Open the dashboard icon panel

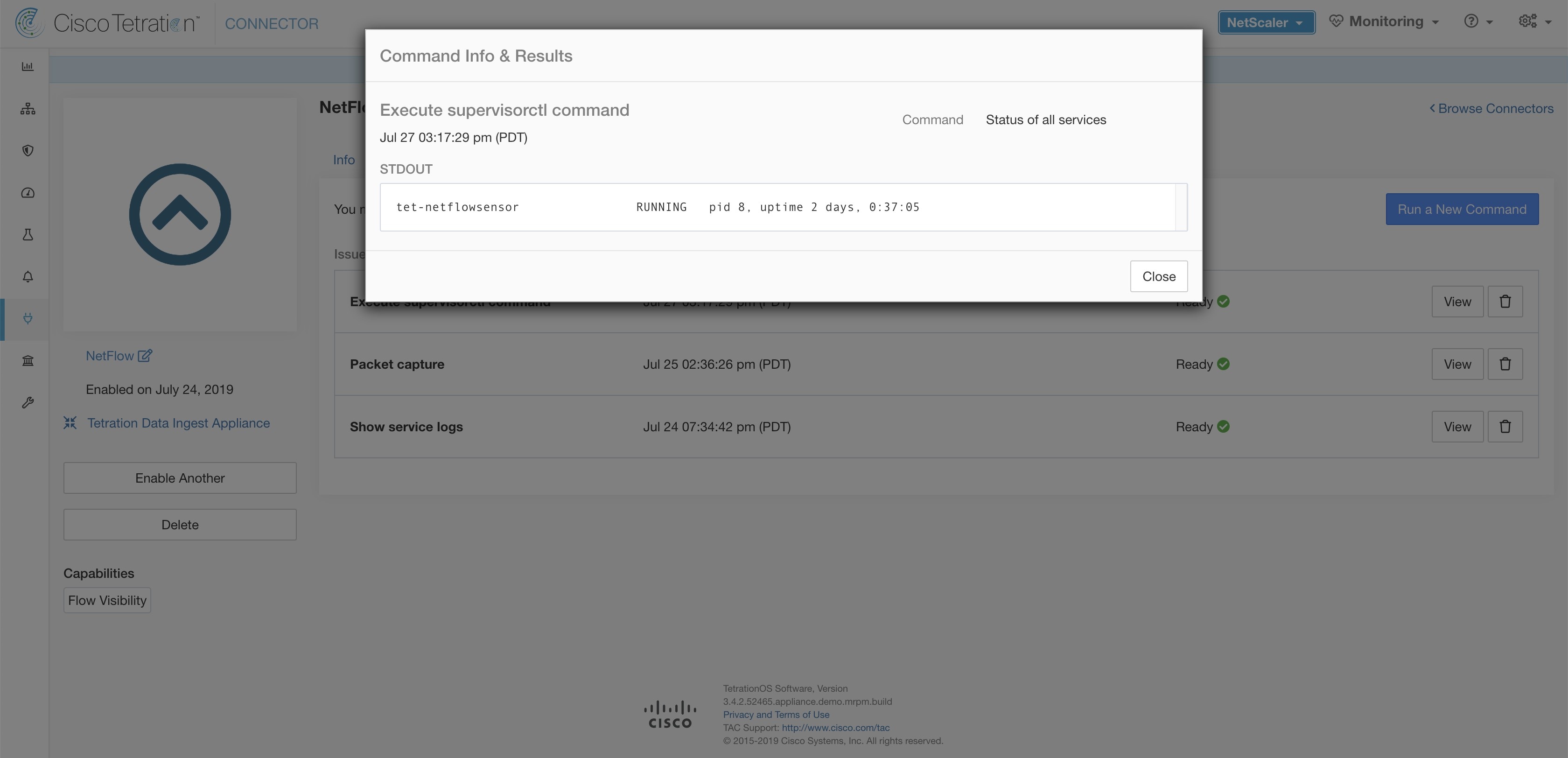tap(26, 65)
